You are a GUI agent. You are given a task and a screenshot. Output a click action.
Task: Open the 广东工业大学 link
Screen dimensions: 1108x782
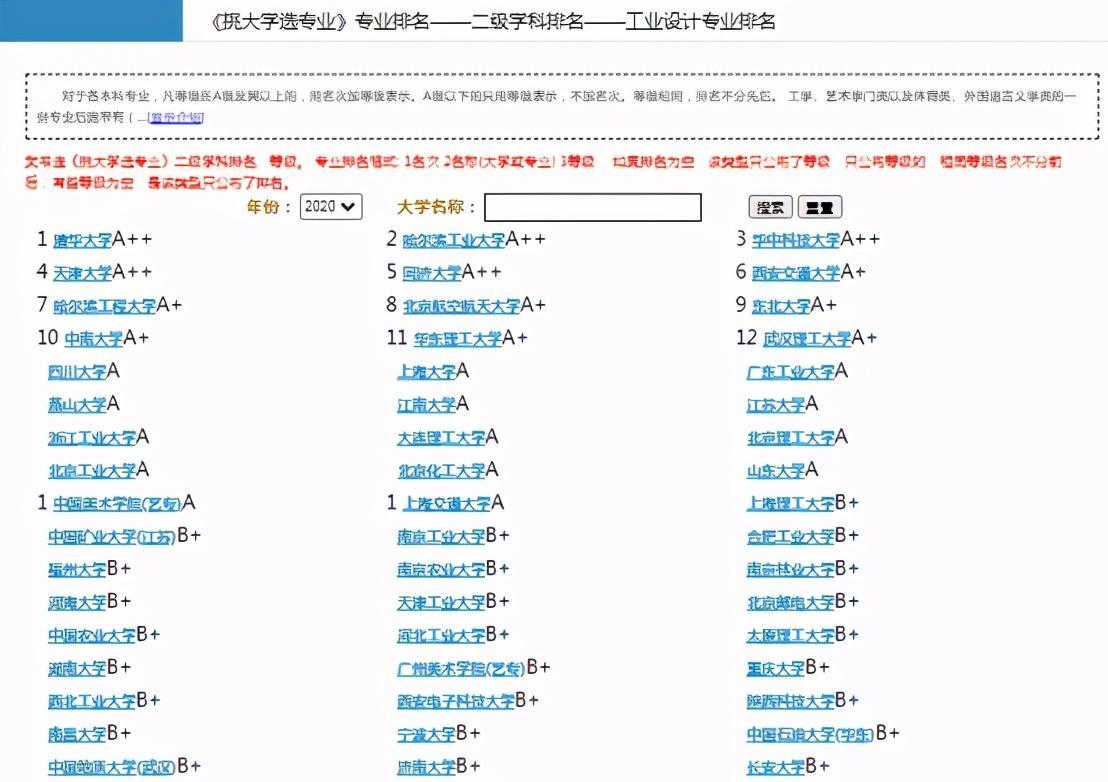click(790, 372)
